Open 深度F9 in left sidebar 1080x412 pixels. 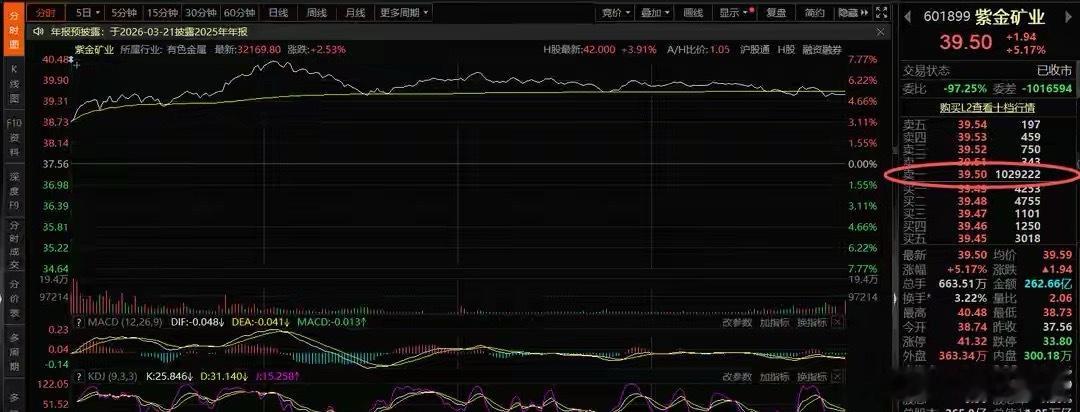13,192
